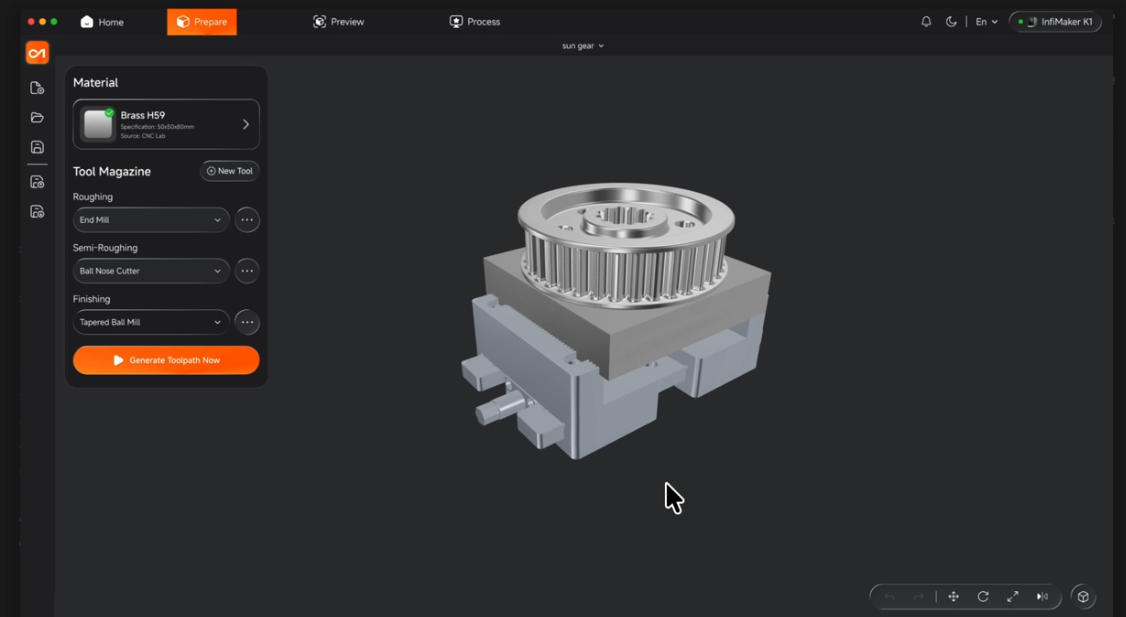This screenshot has height=617, width=1126.
Task: Click the orange app logo icon
Action: click(37, 53)
